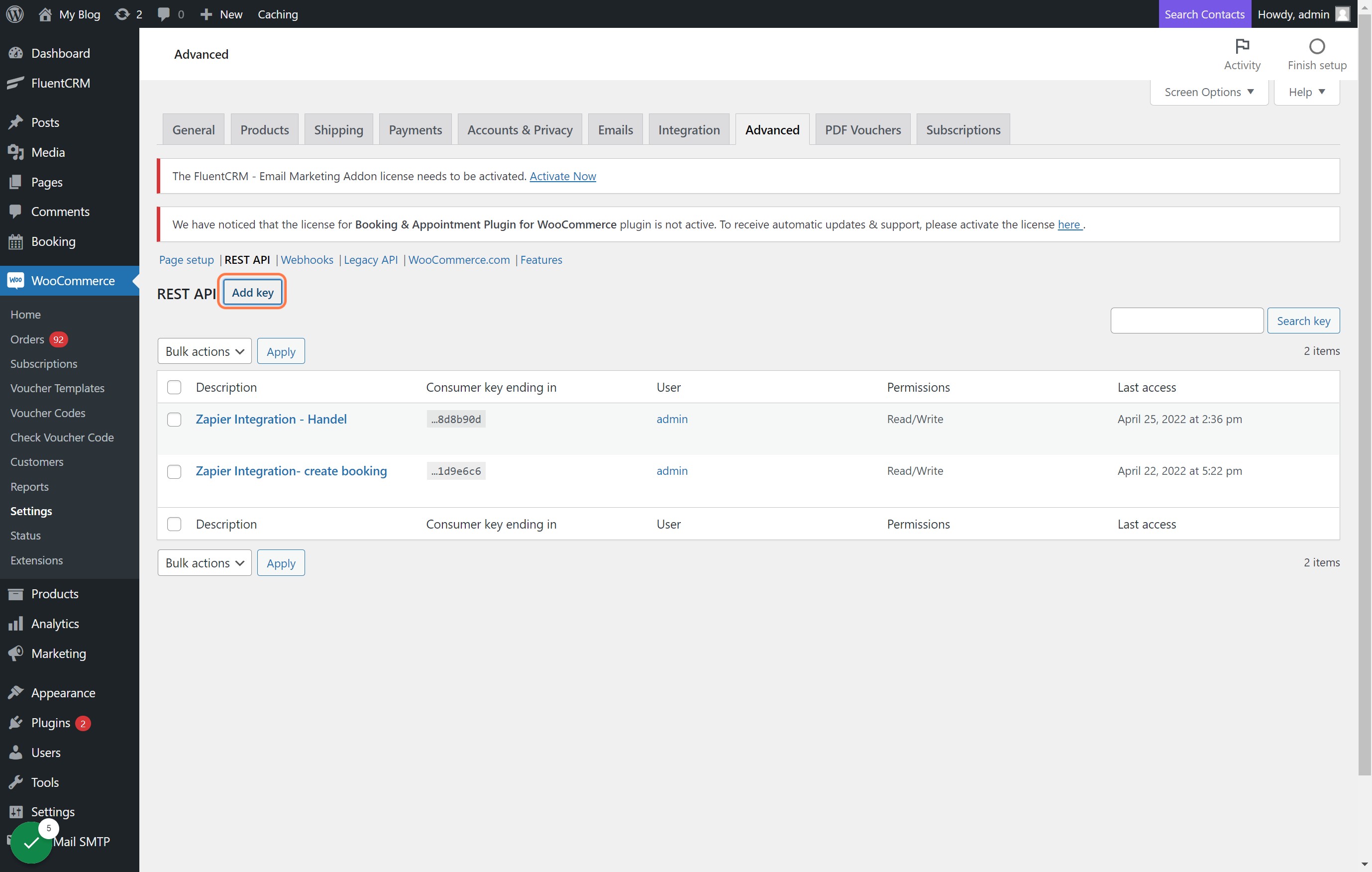Click the Pages icon in sidebar
Image resolution: width=1372 pixels, height=872 pixels.
click(16, 182)
